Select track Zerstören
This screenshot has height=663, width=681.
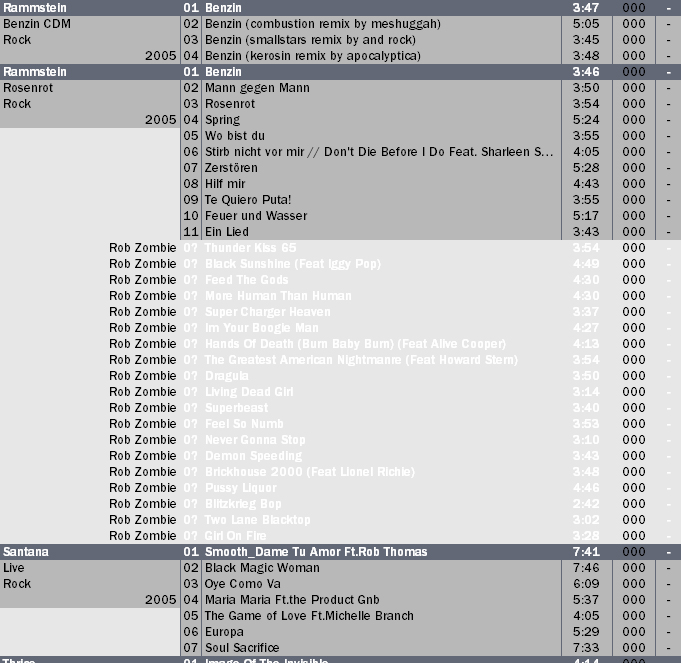[231, 168]
